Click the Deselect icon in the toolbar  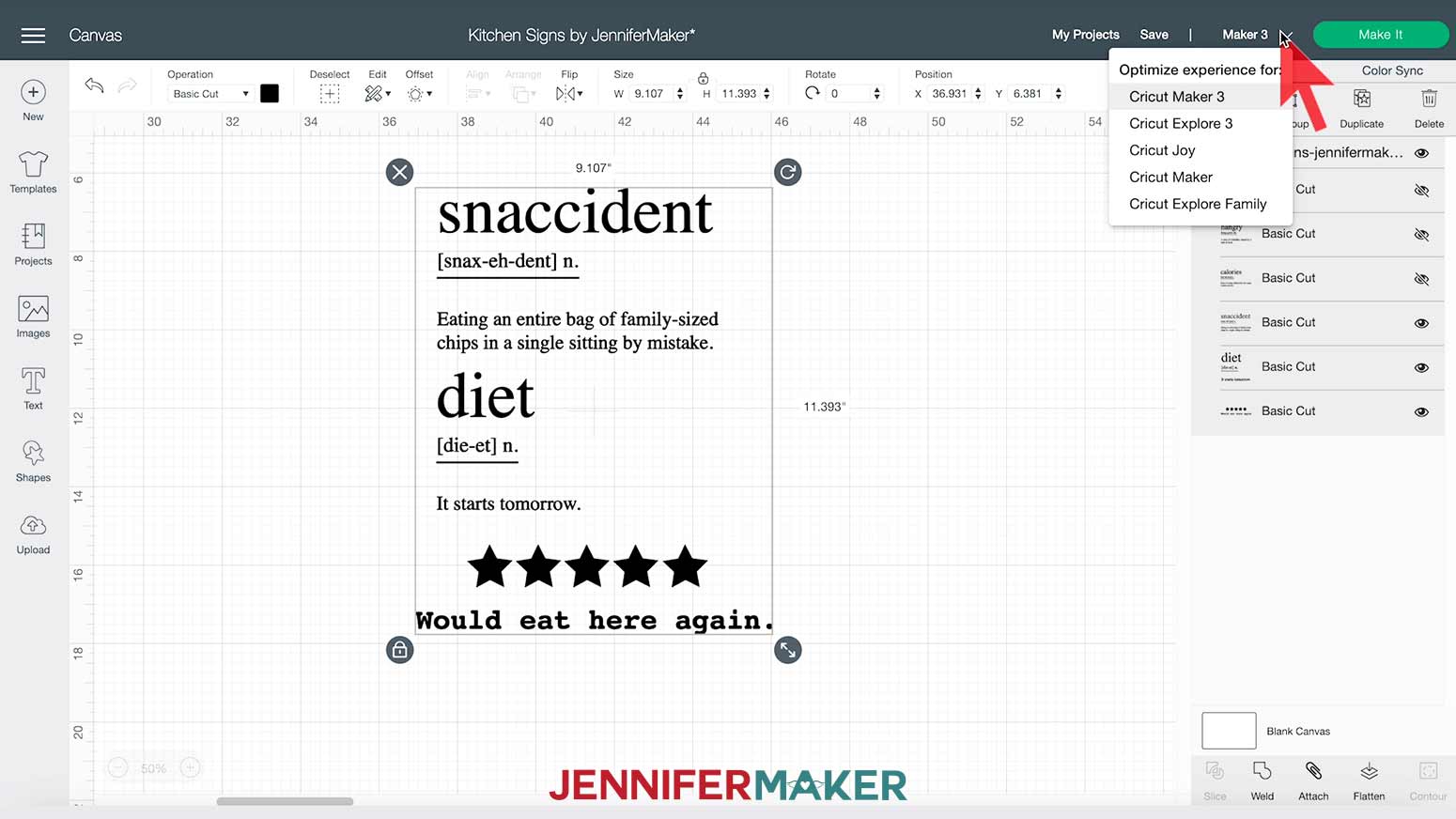pos(329,93)
